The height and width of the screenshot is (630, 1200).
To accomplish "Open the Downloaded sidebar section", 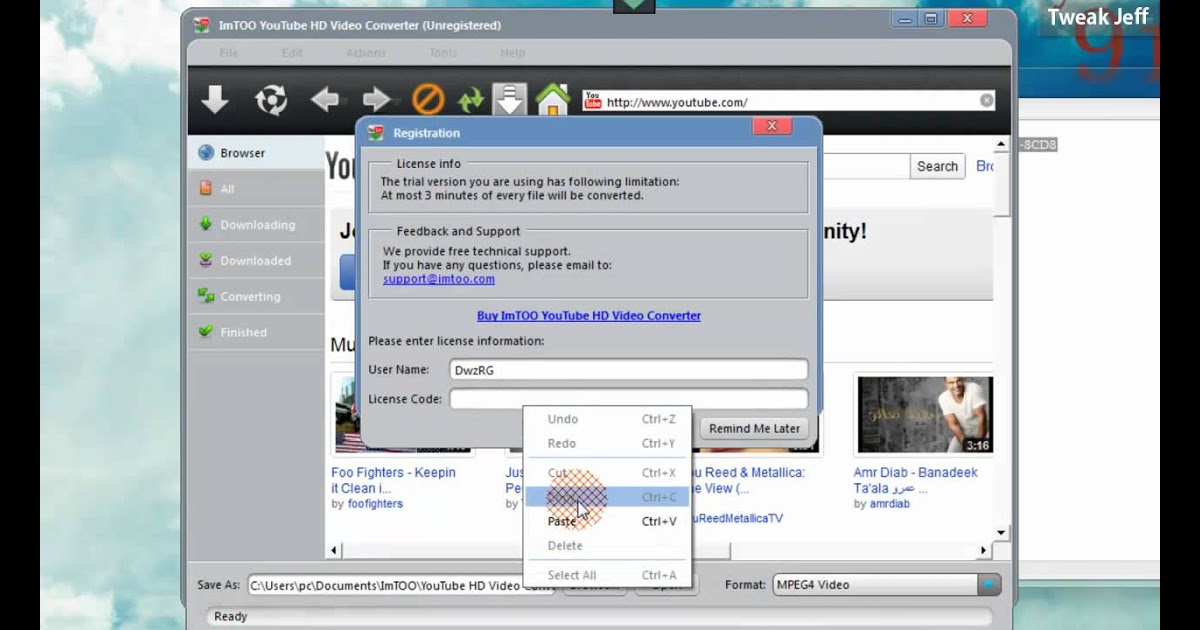I will click(x=256, y=261).
